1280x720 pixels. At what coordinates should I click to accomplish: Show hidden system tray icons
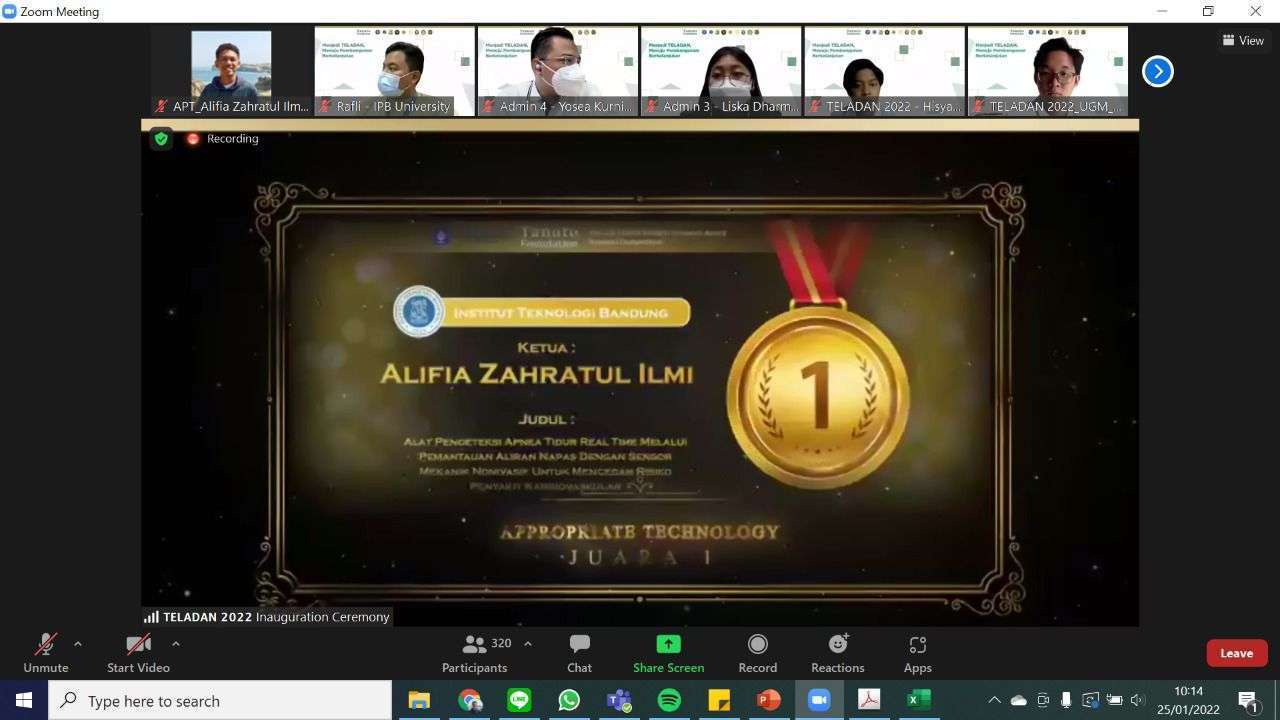pos(994,700)
